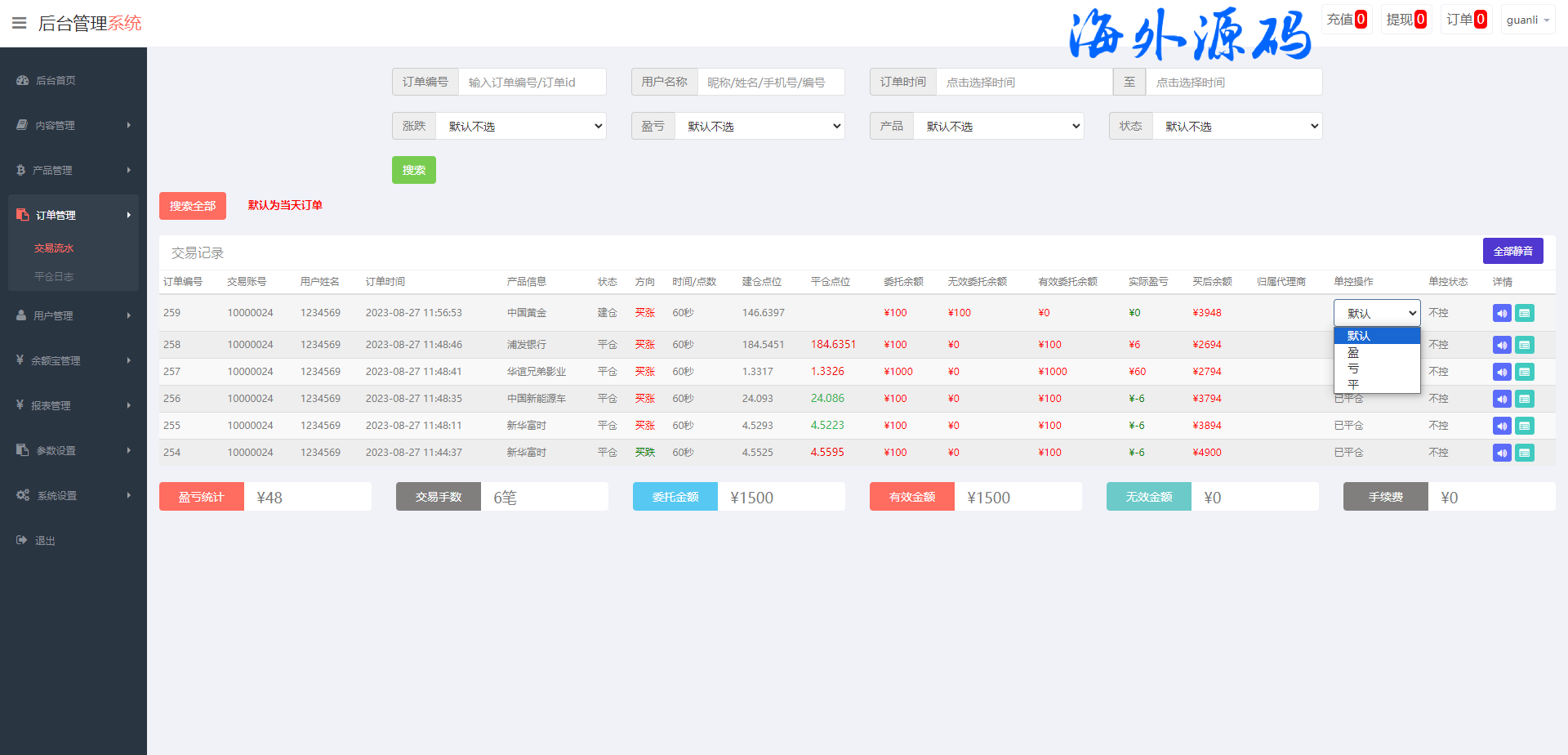The image size is (1568, 755).
Task: Click the hamburger menu icon in header
Action: click(x=19, y=23)
